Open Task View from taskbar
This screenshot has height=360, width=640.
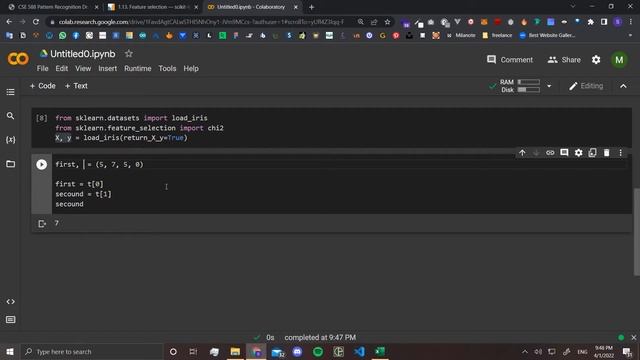(x=193, y=351)
